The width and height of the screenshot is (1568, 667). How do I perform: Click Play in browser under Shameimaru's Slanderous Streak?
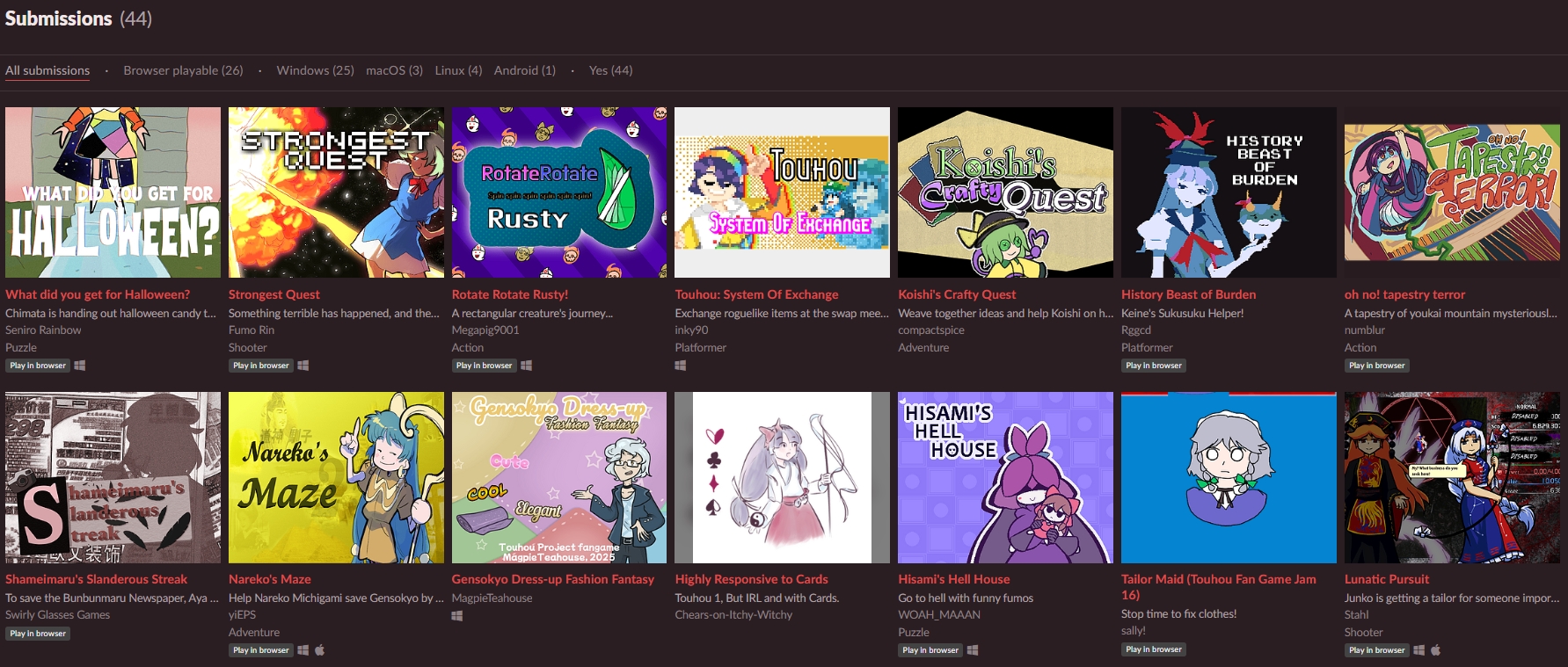[38, 634]
